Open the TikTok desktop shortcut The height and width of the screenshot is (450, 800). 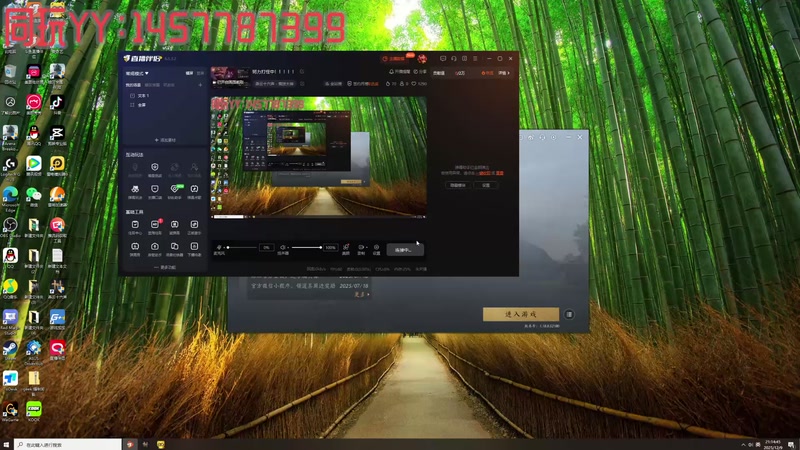57,106
